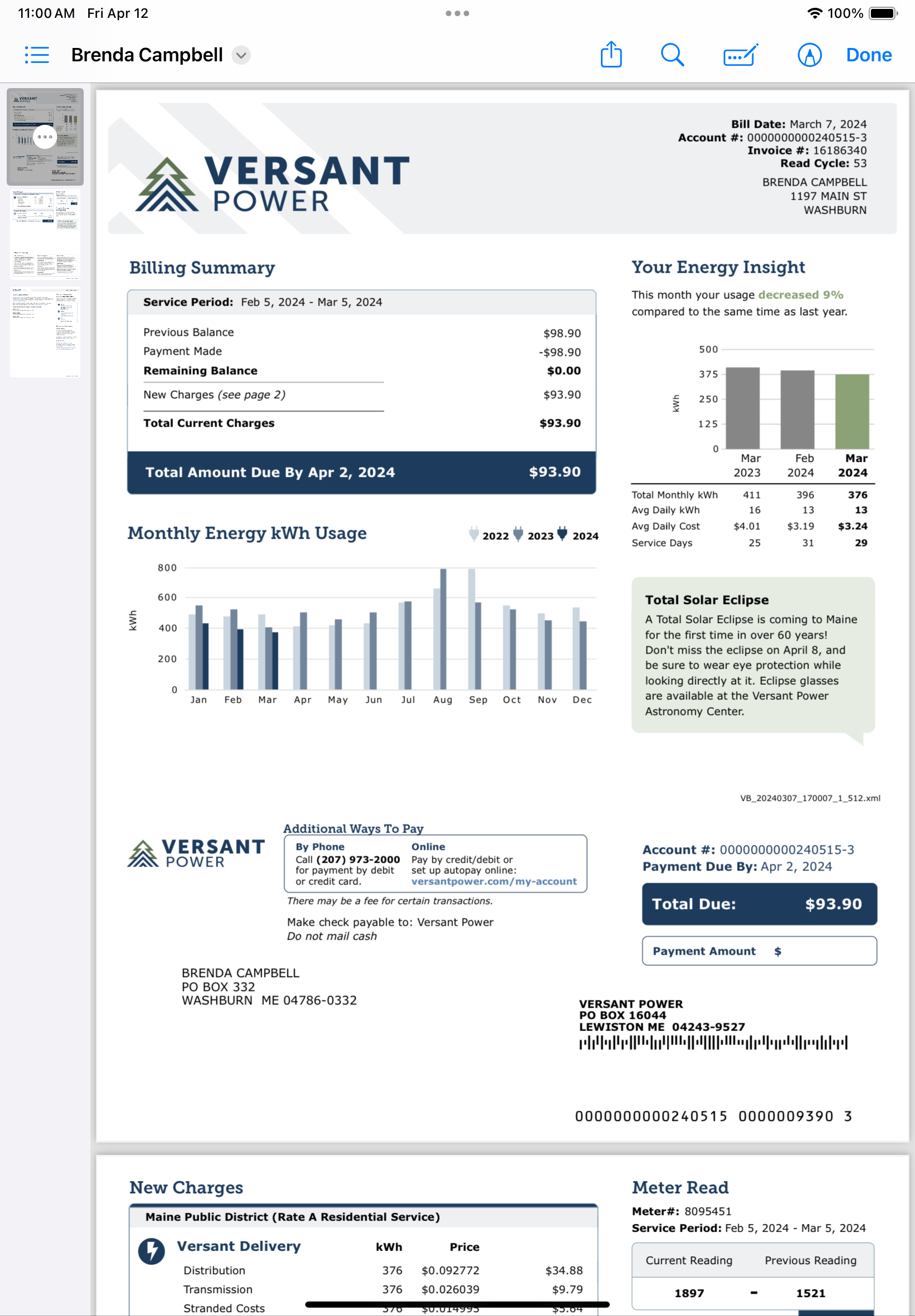Open search with the magnifying glass
This screenshot has height=1316, width=915.
672,55
